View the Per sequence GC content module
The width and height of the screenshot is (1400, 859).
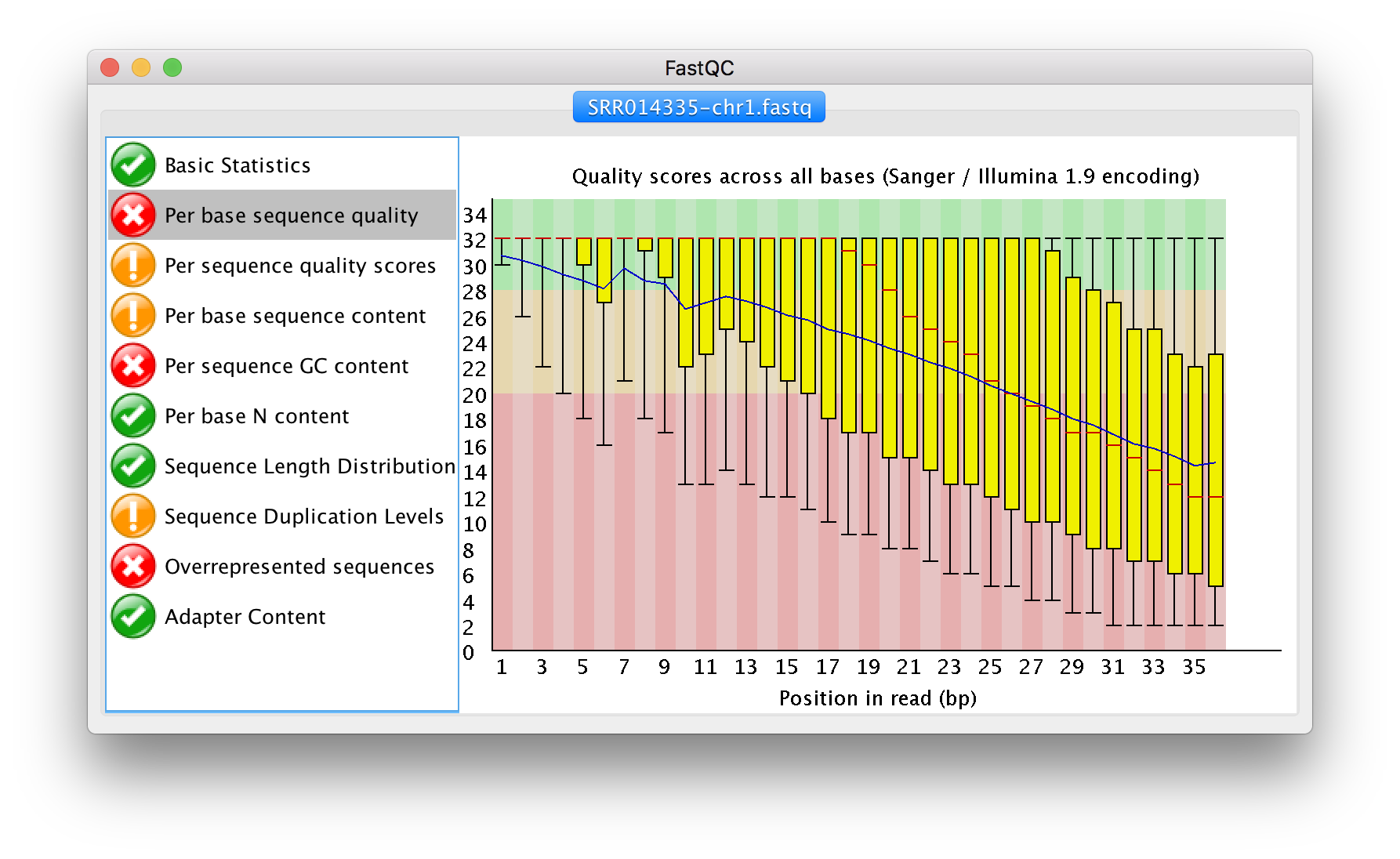click(x=286, y=366)
